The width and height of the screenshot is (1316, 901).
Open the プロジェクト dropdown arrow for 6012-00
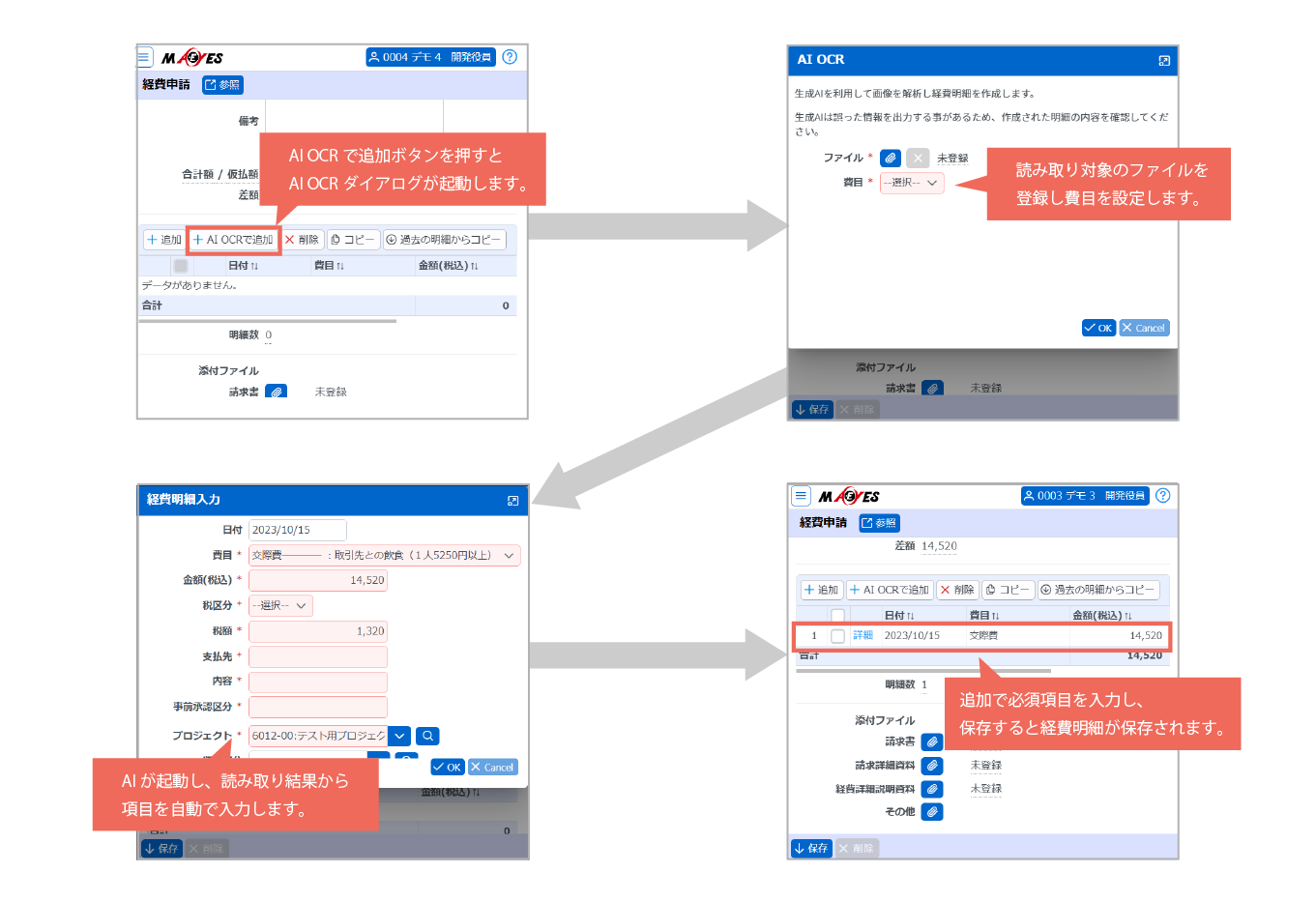[x=399, y=736]
